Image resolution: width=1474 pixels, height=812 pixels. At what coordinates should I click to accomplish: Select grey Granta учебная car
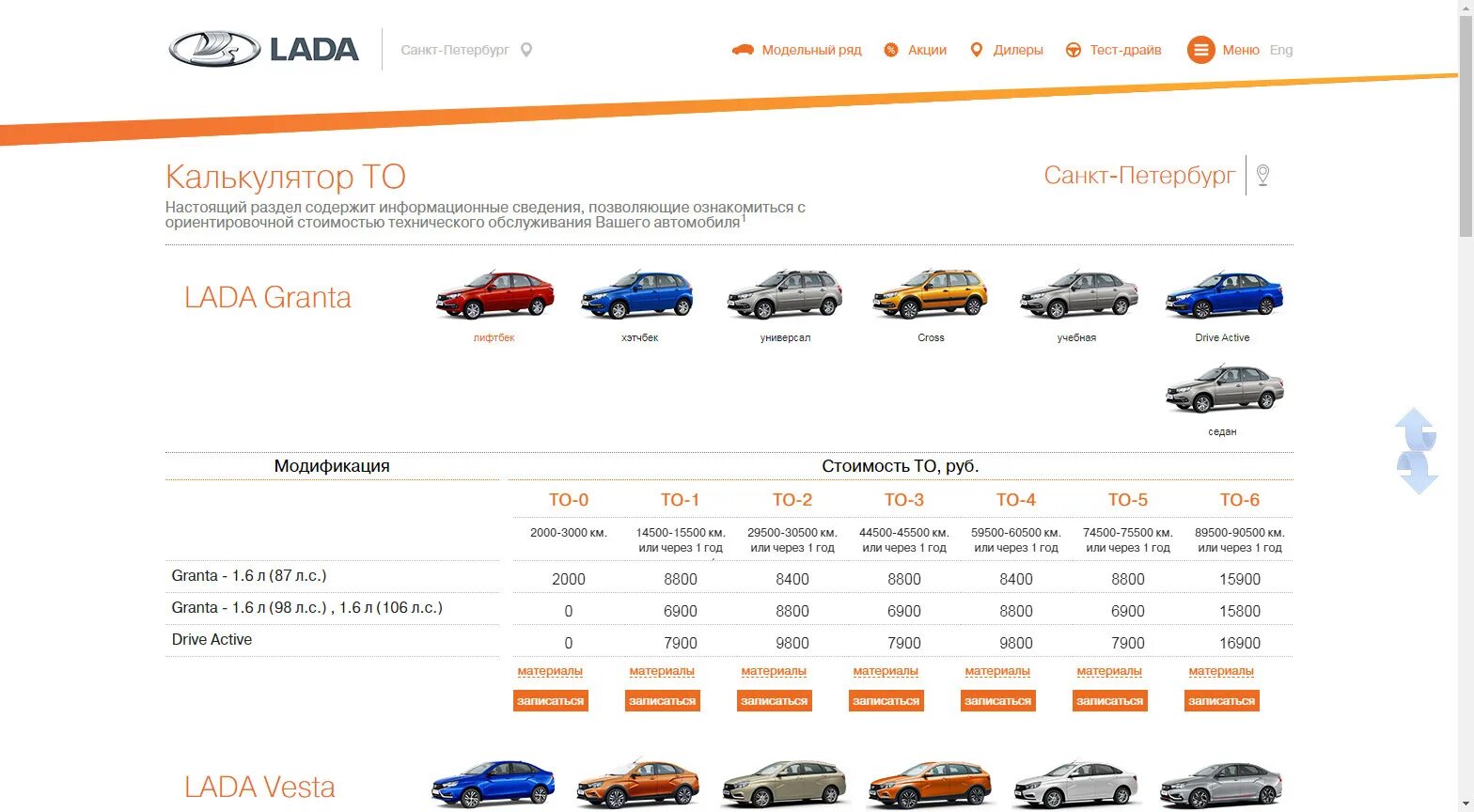point(1077,295)
